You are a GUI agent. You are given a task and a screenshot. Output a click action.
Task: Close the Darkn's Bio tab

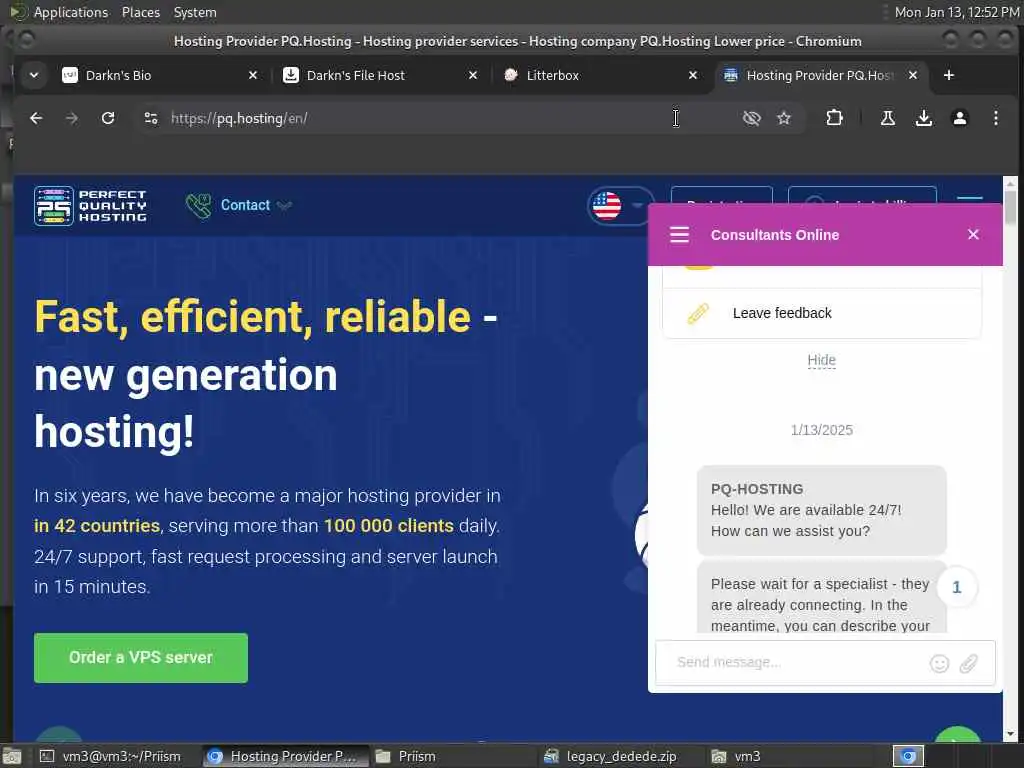[x=253, y=75]
